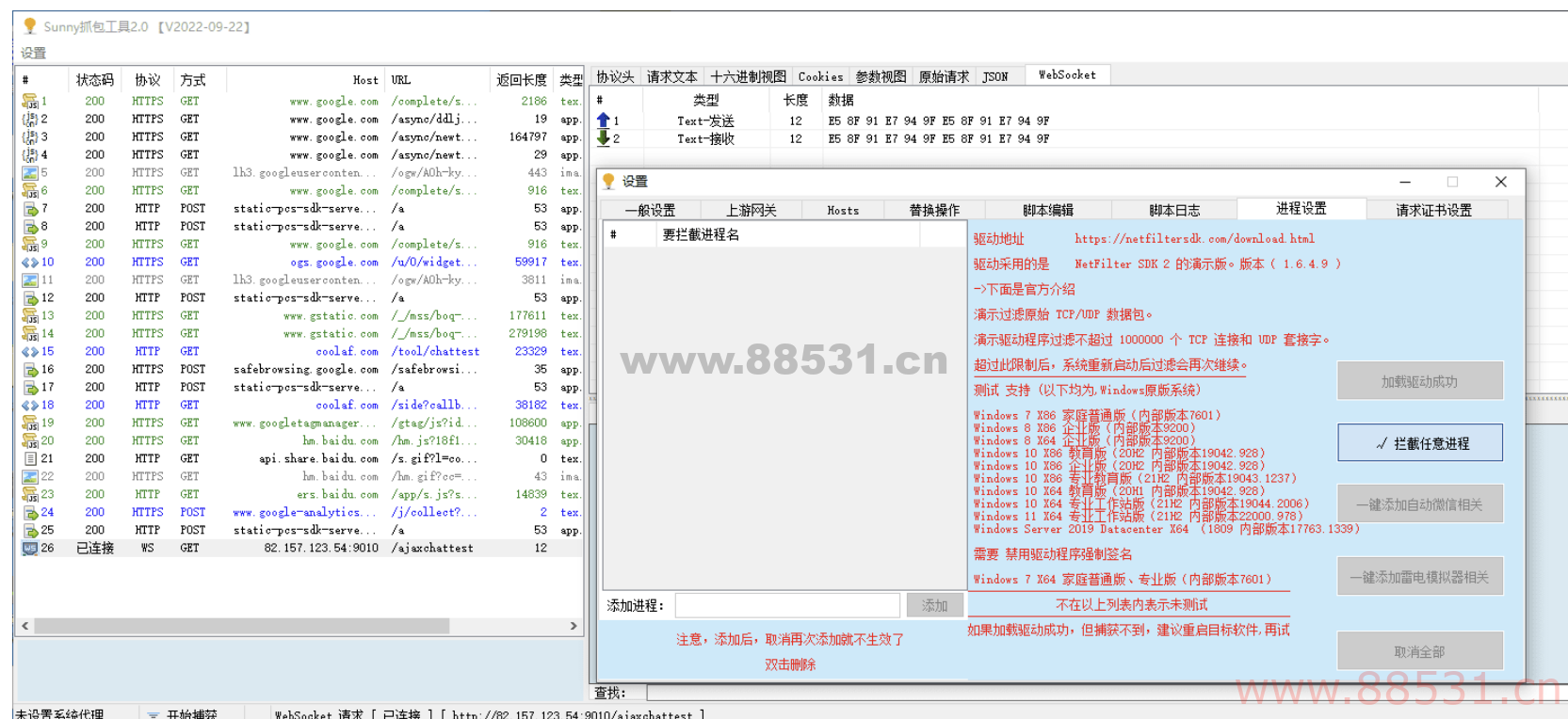
Task: Switch to the 协议头 tab
Action: click(615, 76)
